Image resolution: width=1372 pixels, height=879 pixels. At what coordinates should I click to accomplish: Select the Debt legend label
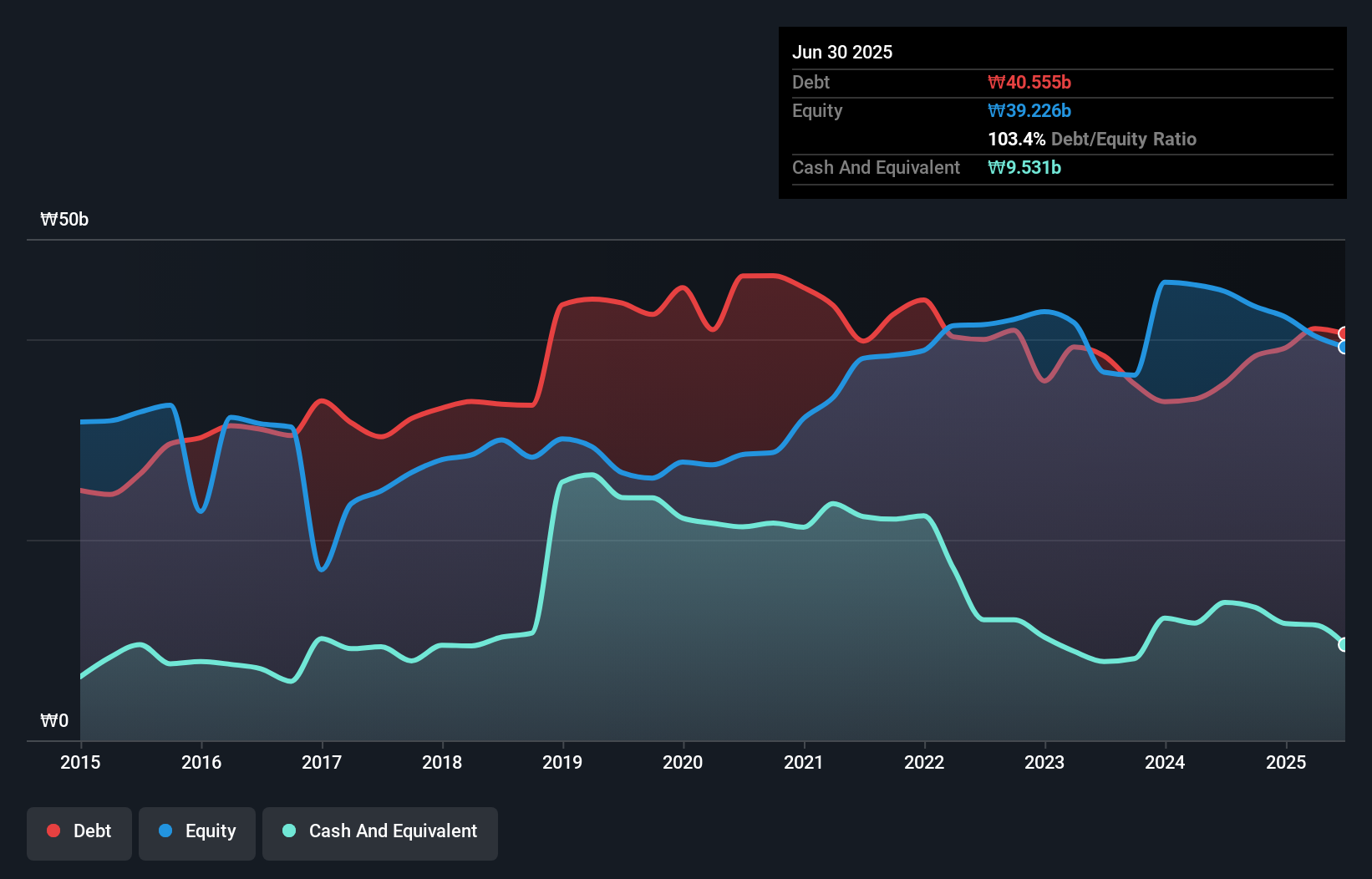(92, 831)
